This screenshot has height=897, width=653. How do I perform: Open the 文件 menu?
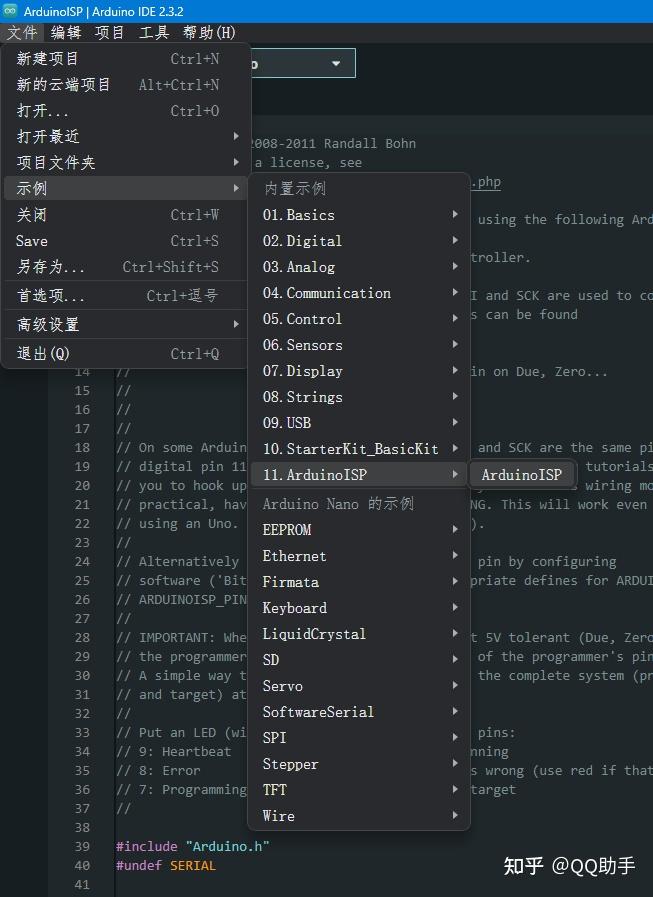22,33
